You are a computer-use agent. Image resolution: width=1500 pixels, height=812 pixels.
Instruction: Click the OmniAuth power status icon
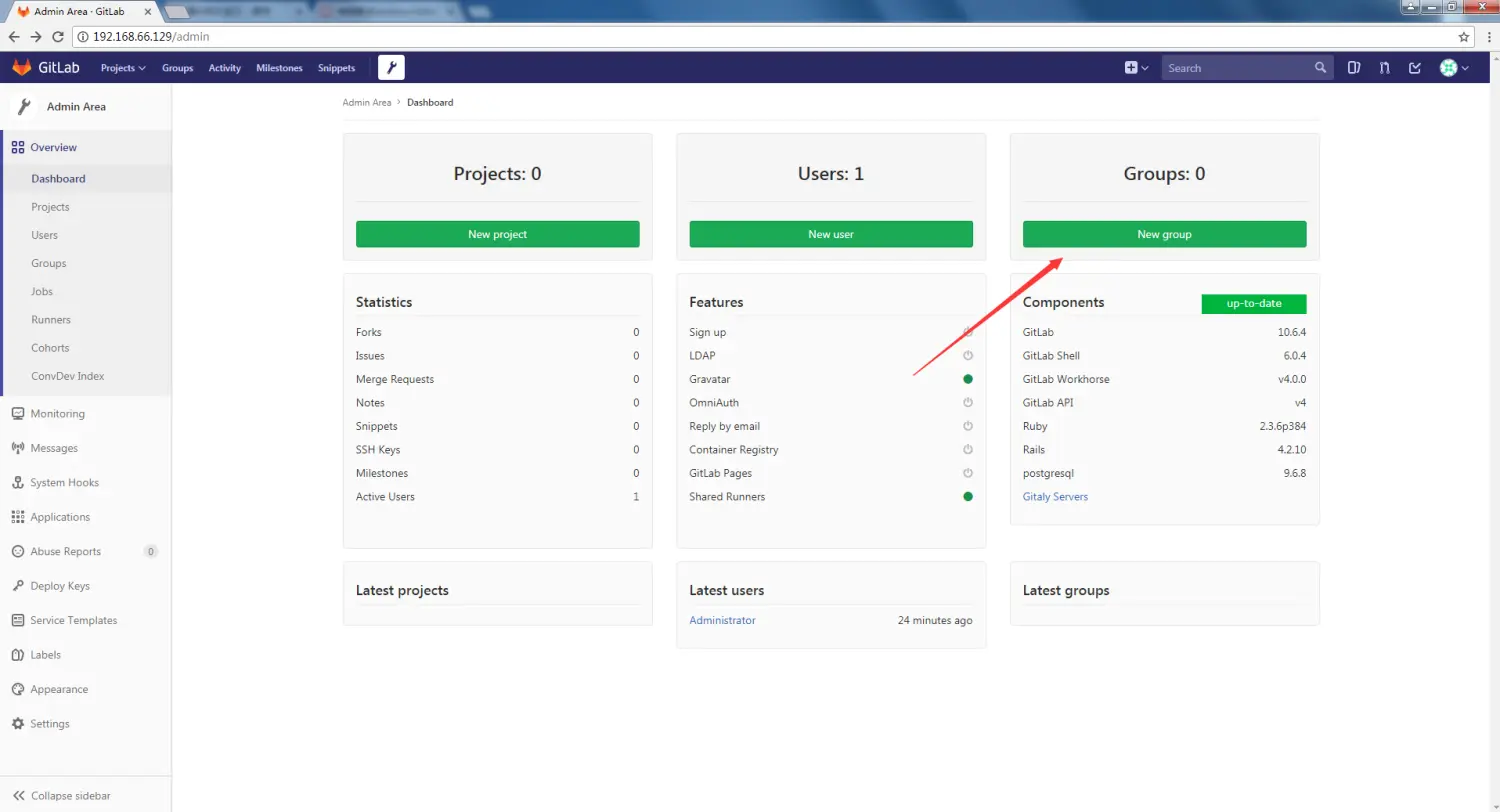point(968,402)
